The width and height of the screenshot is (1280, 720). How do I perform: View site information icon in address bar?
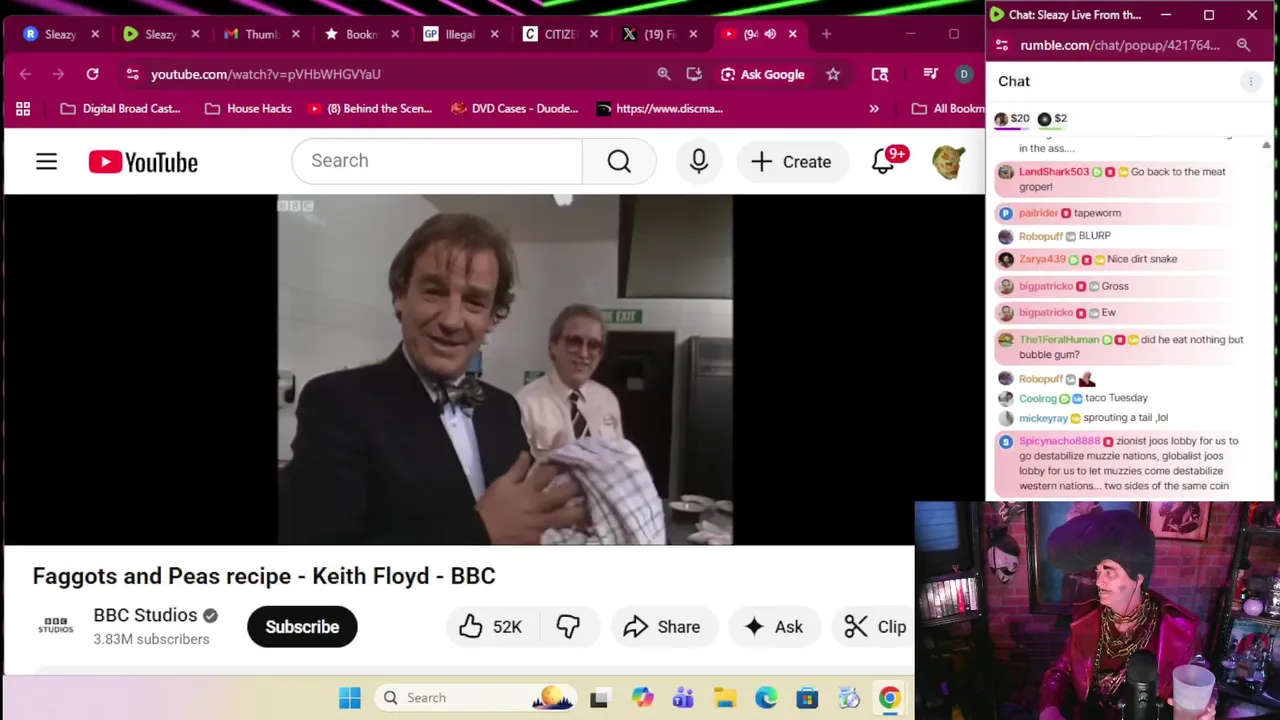point(132,74)
